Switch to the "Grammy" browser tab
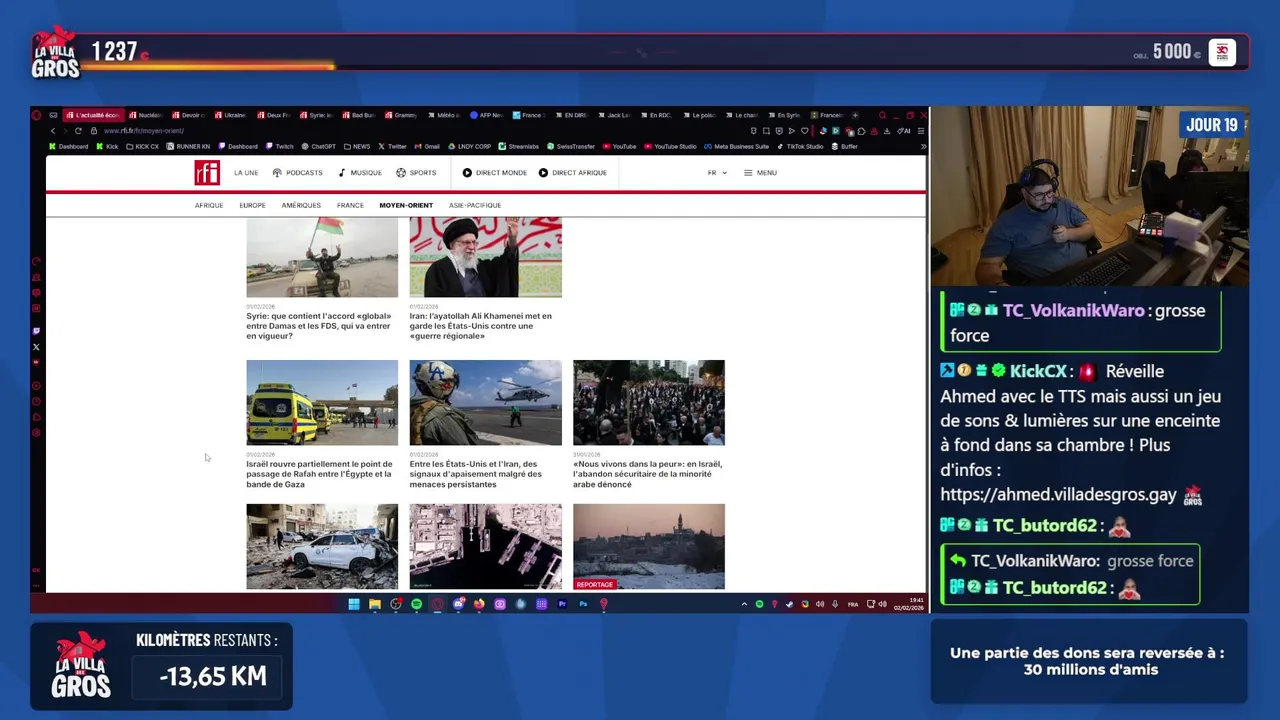The height and width of the screenshot is (720, 1280). click(x=401, y=115)
